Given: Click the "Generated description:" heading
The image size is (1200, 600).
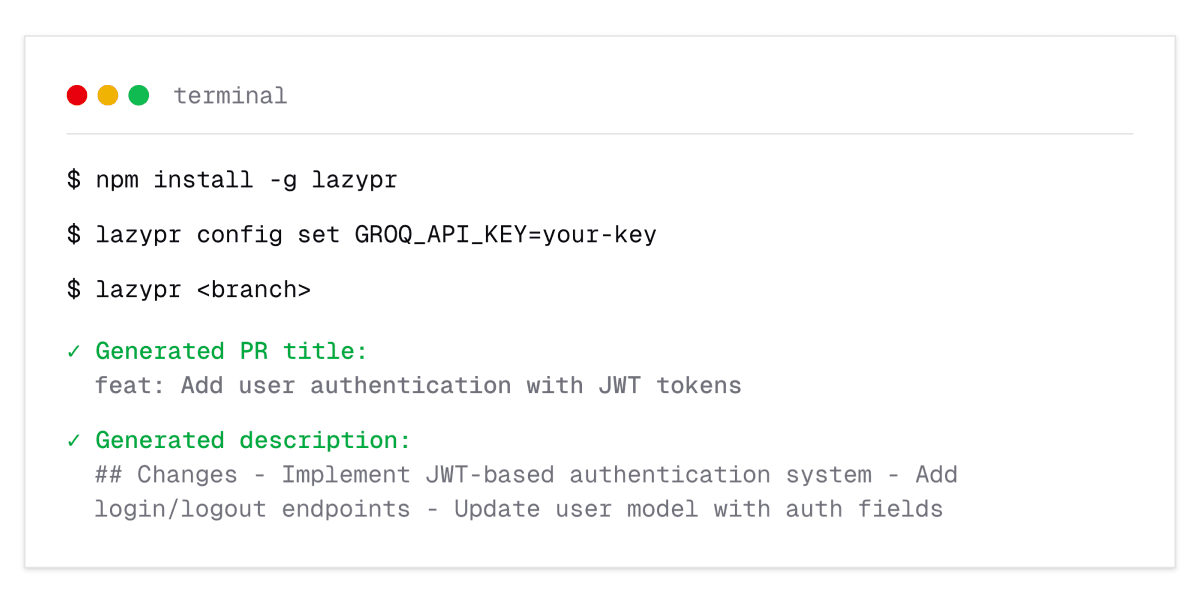Looking at the screenshot, I should click(253, 440).
